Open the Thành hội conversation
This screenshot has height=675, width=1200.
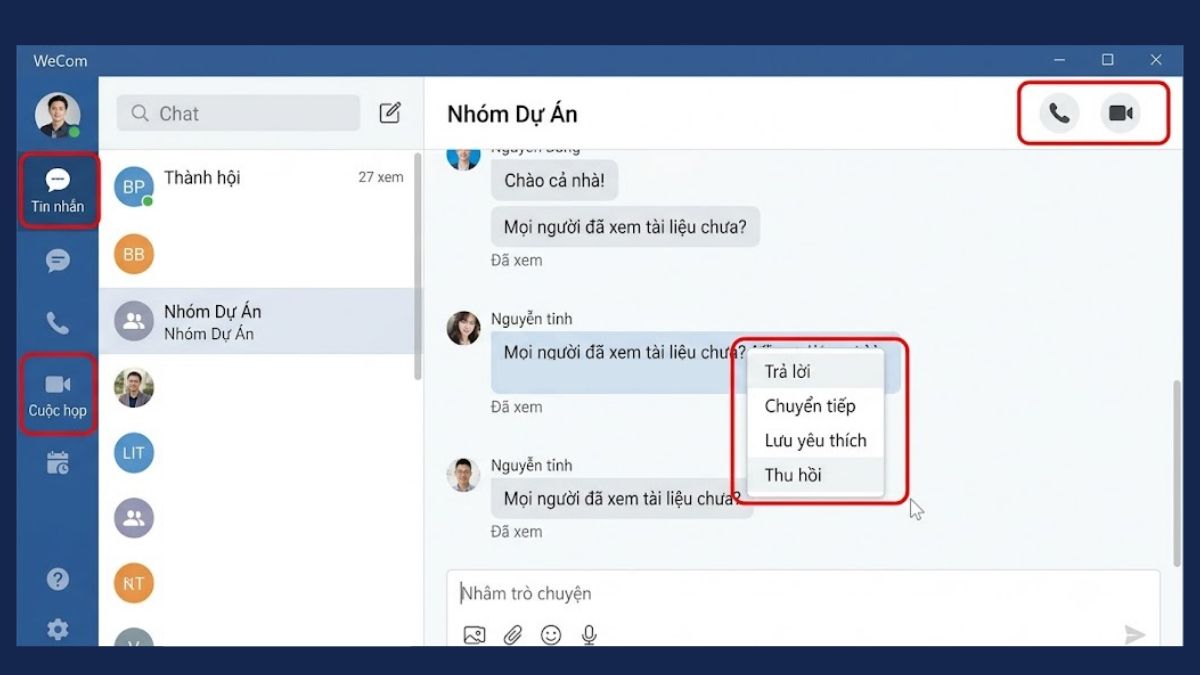[x=258, y=186]
